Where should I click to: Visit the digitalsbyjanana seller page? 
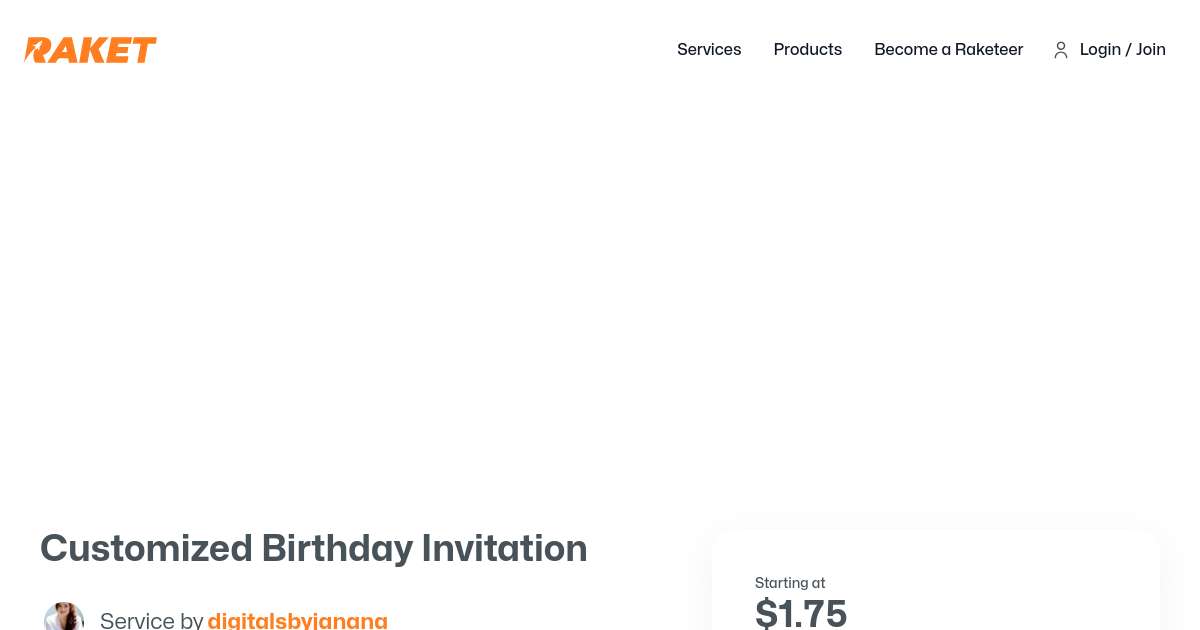click(297, 620)
